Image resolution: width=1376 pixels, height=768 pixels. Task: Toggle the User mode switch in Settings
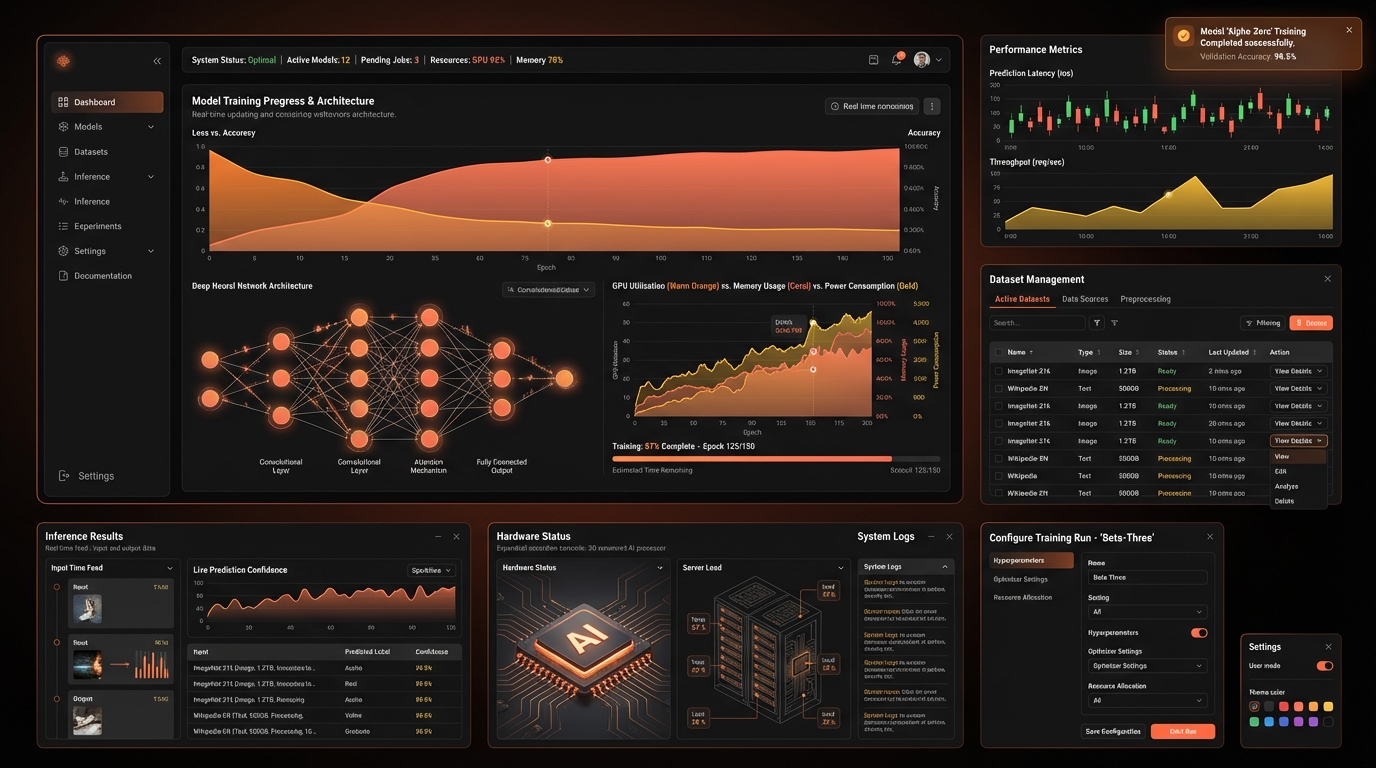pyautogui.click(x=1324, y=666)
